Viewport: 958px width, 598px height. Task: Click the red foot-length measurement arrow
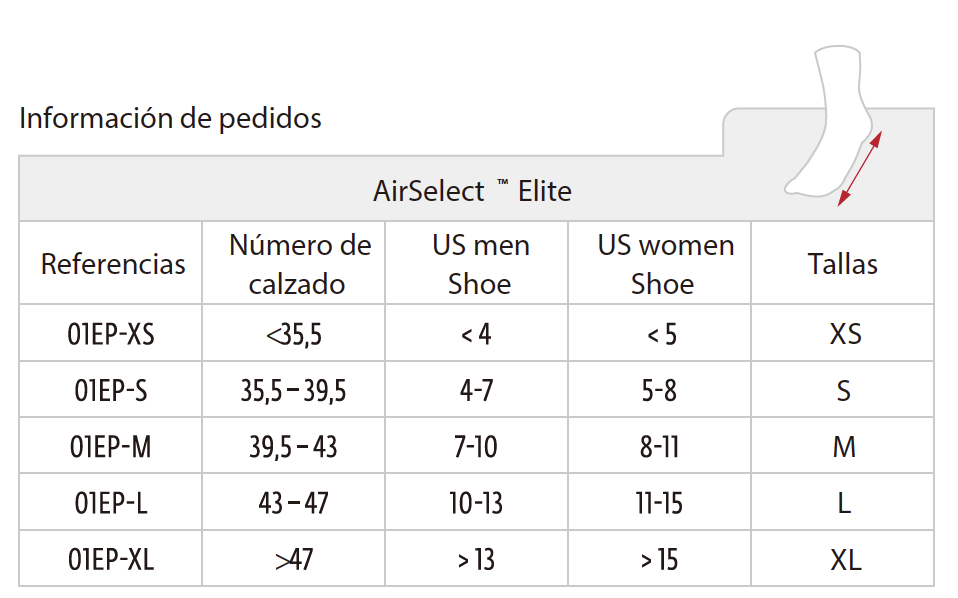860,168
